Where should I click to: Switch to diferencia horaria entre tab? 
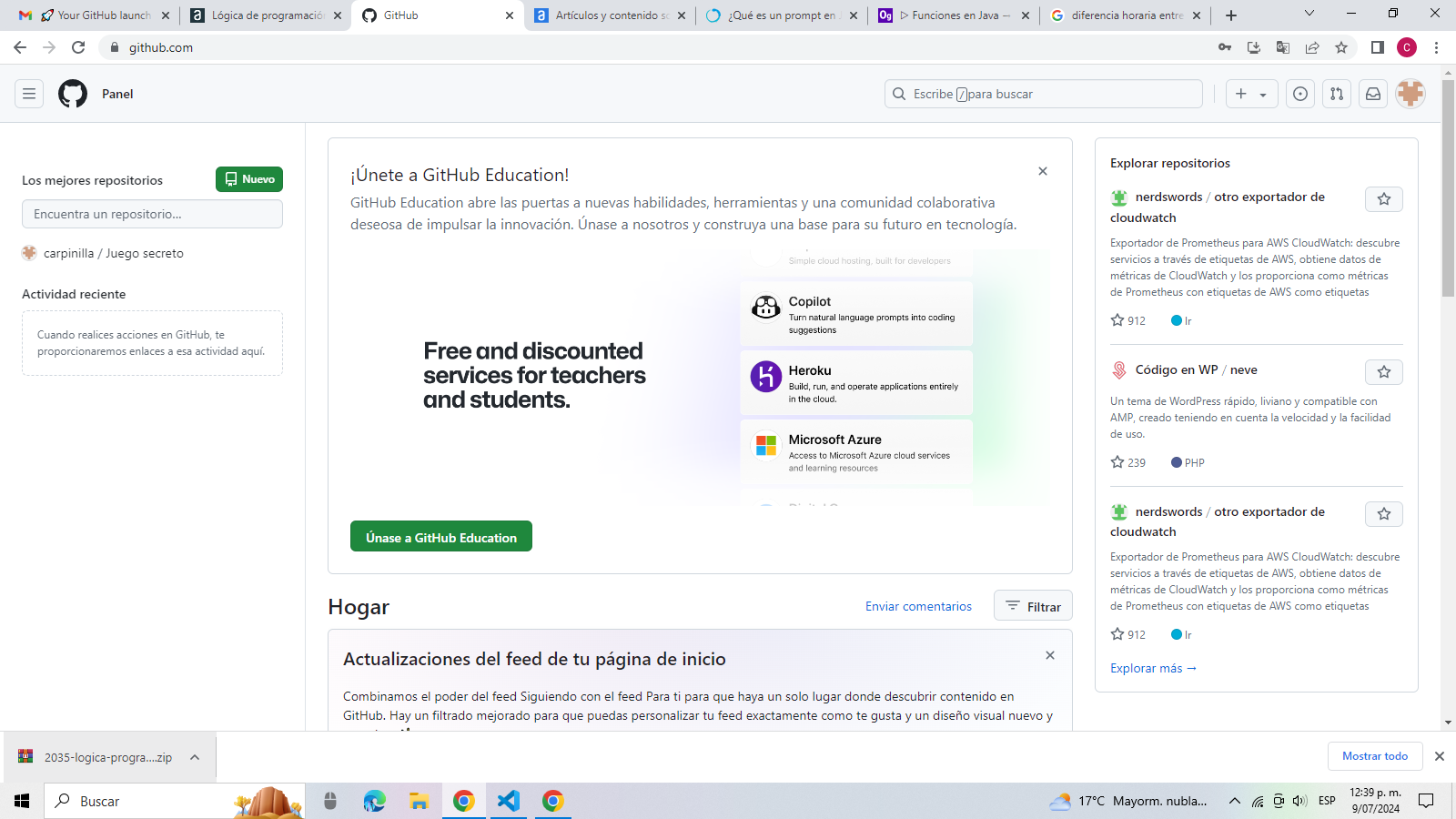1126,15
